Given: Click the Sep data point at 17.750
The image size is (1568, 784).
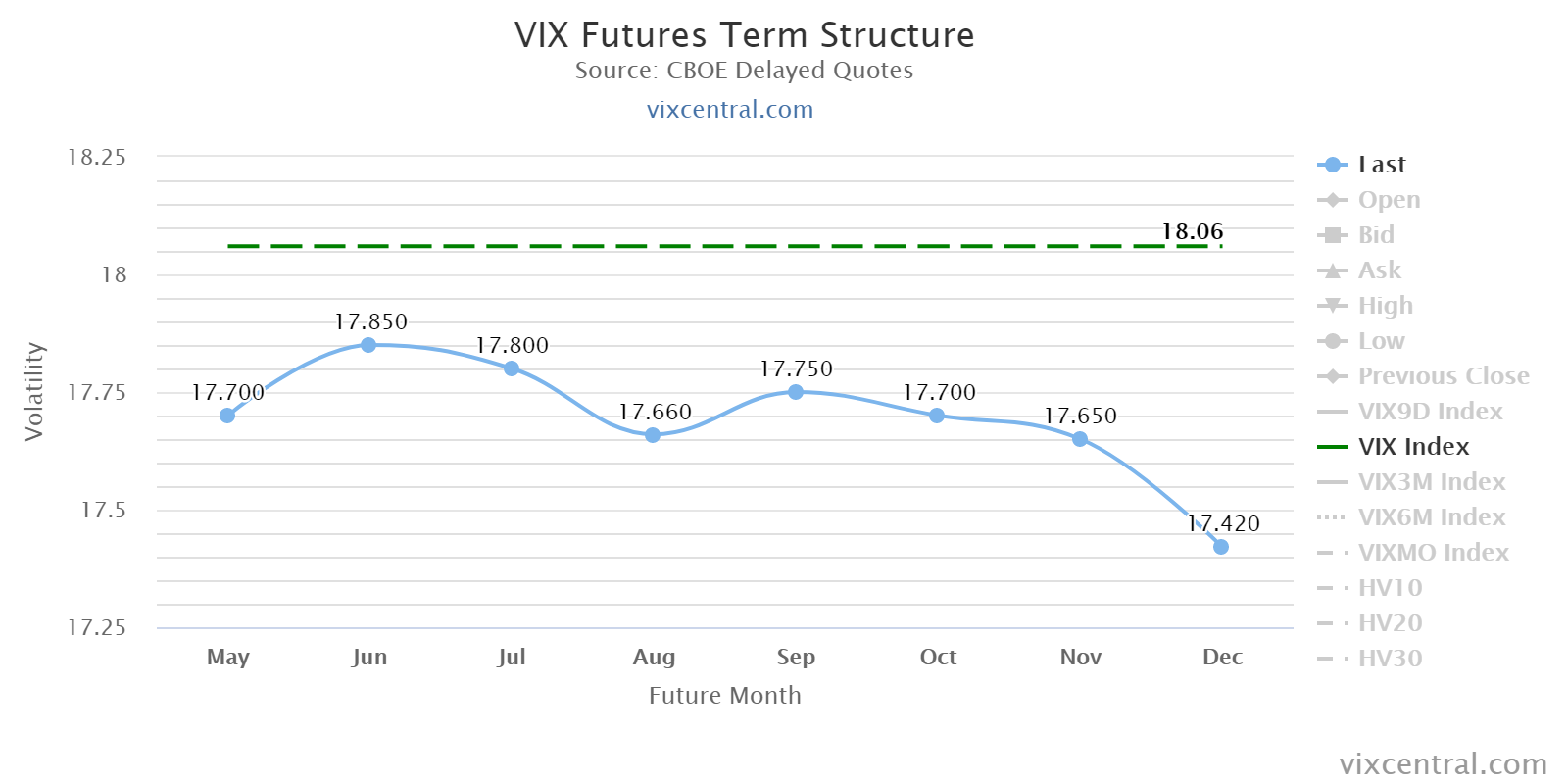Looking at the screenshot, I should coord(796,392).
